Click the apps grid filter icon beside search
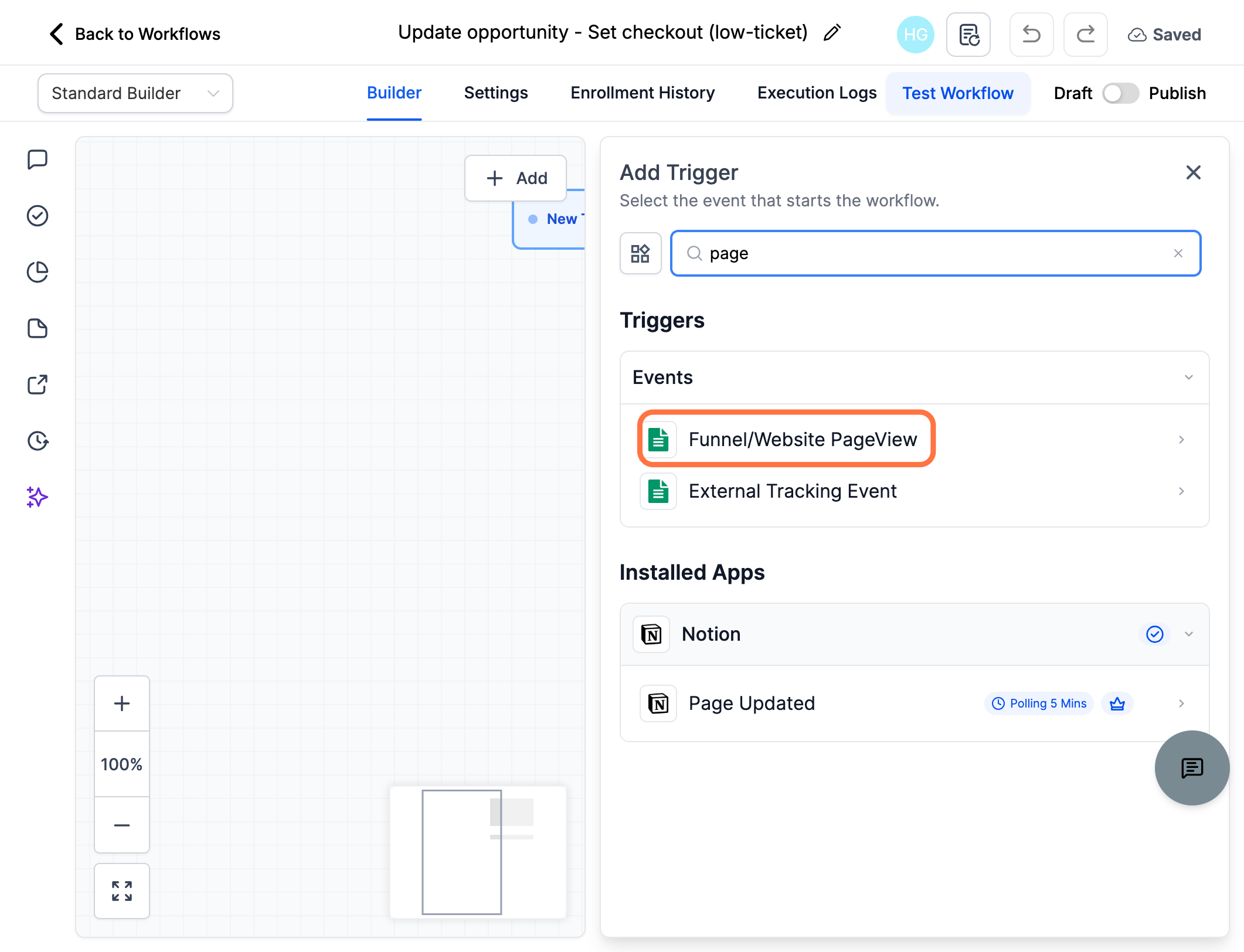1244x952 pixels. pyautogui.click(x=640, y=253)
